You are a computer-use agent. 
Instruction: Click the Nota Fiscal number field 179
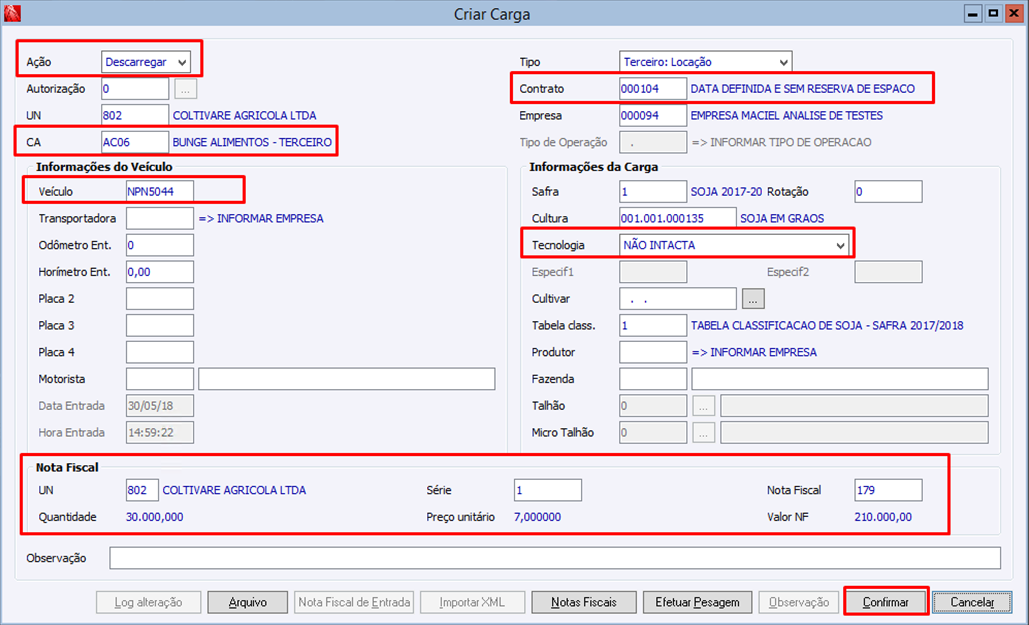click(x=889, y=490)
